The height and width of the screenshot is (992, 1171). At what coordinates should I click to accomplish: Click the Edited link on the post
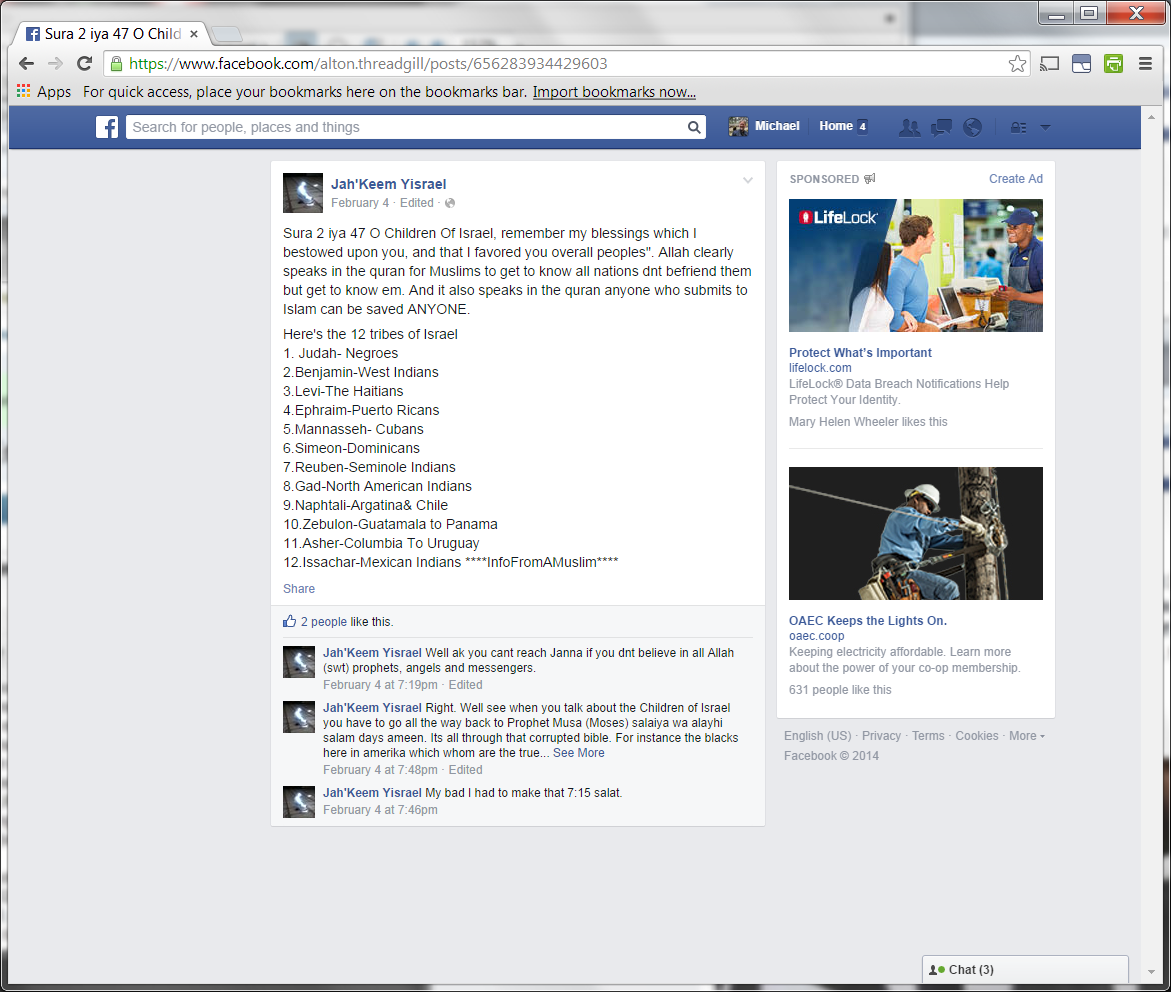(416, 203)
